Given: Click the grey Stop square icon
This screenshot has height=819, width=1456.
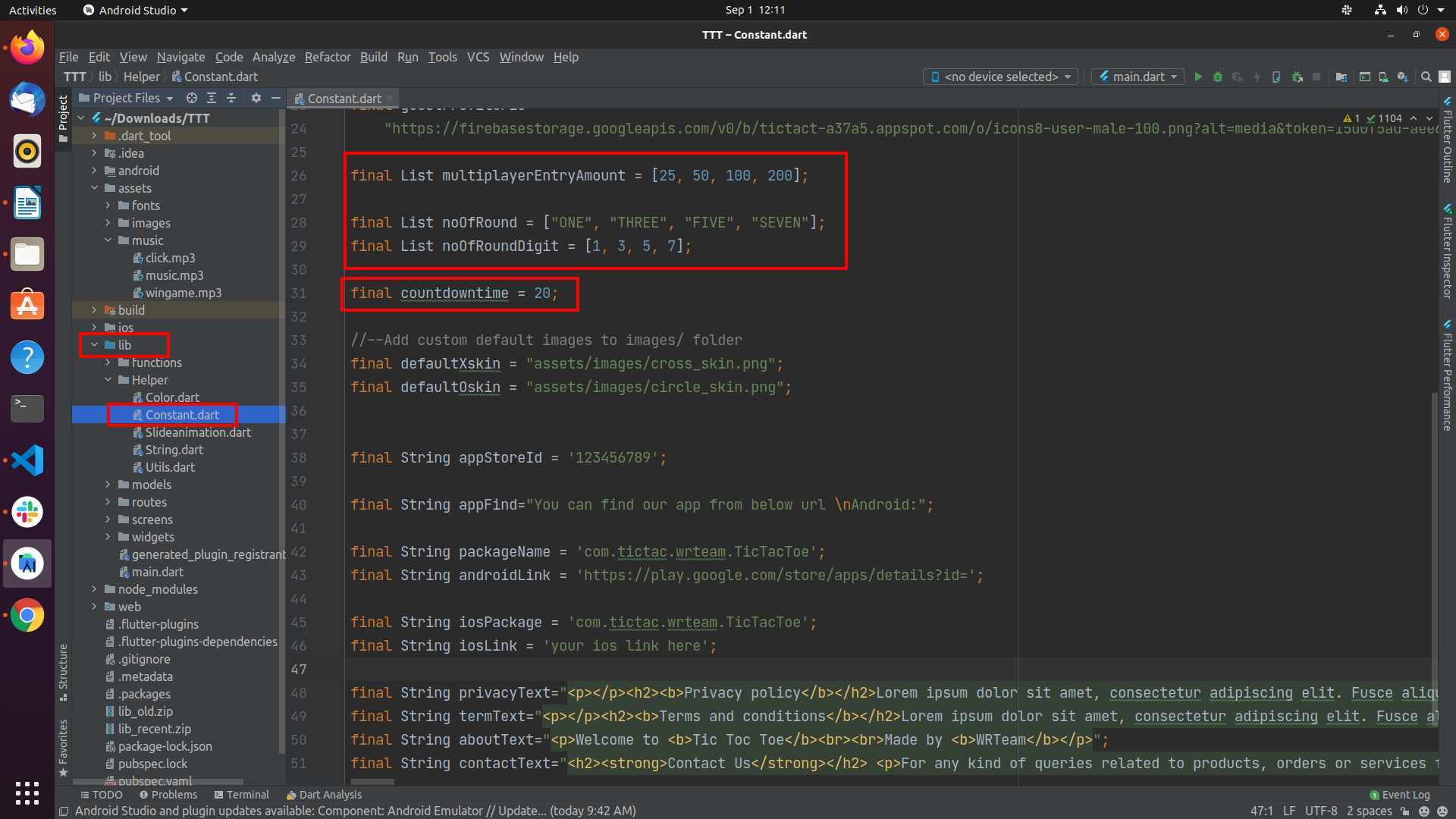Looking at the screenshot, I should click(x=1316, y=77).
